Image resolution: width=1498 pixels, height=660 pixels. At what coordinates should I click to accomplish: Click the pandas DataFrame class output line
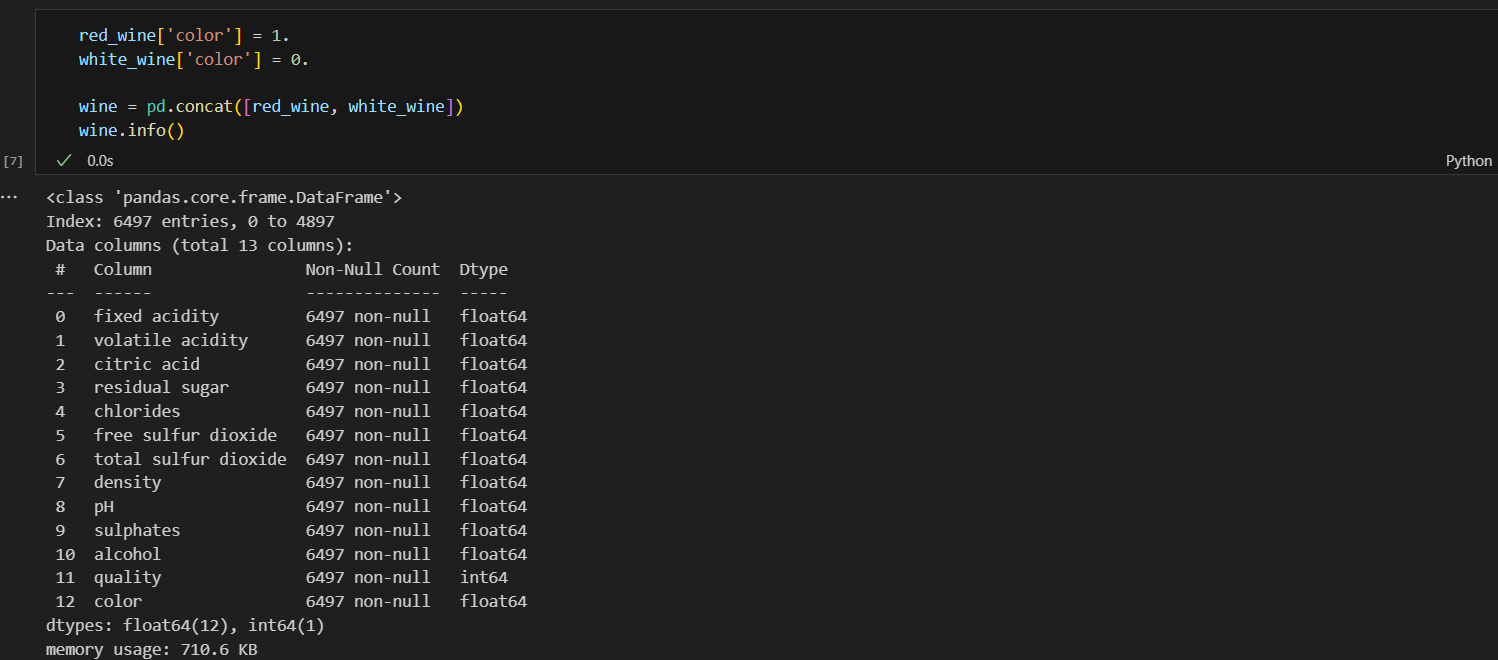click(x=224, y=198)
